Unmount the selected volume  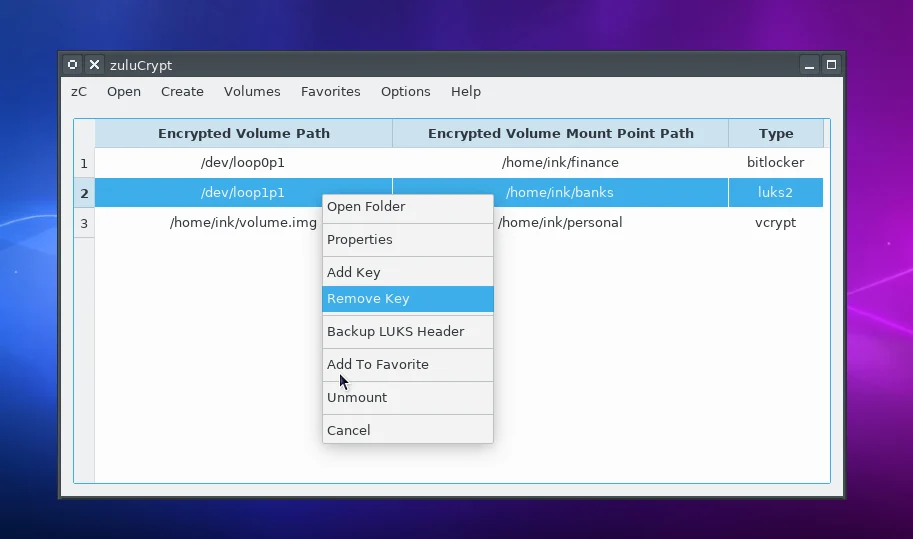(357, 398)
